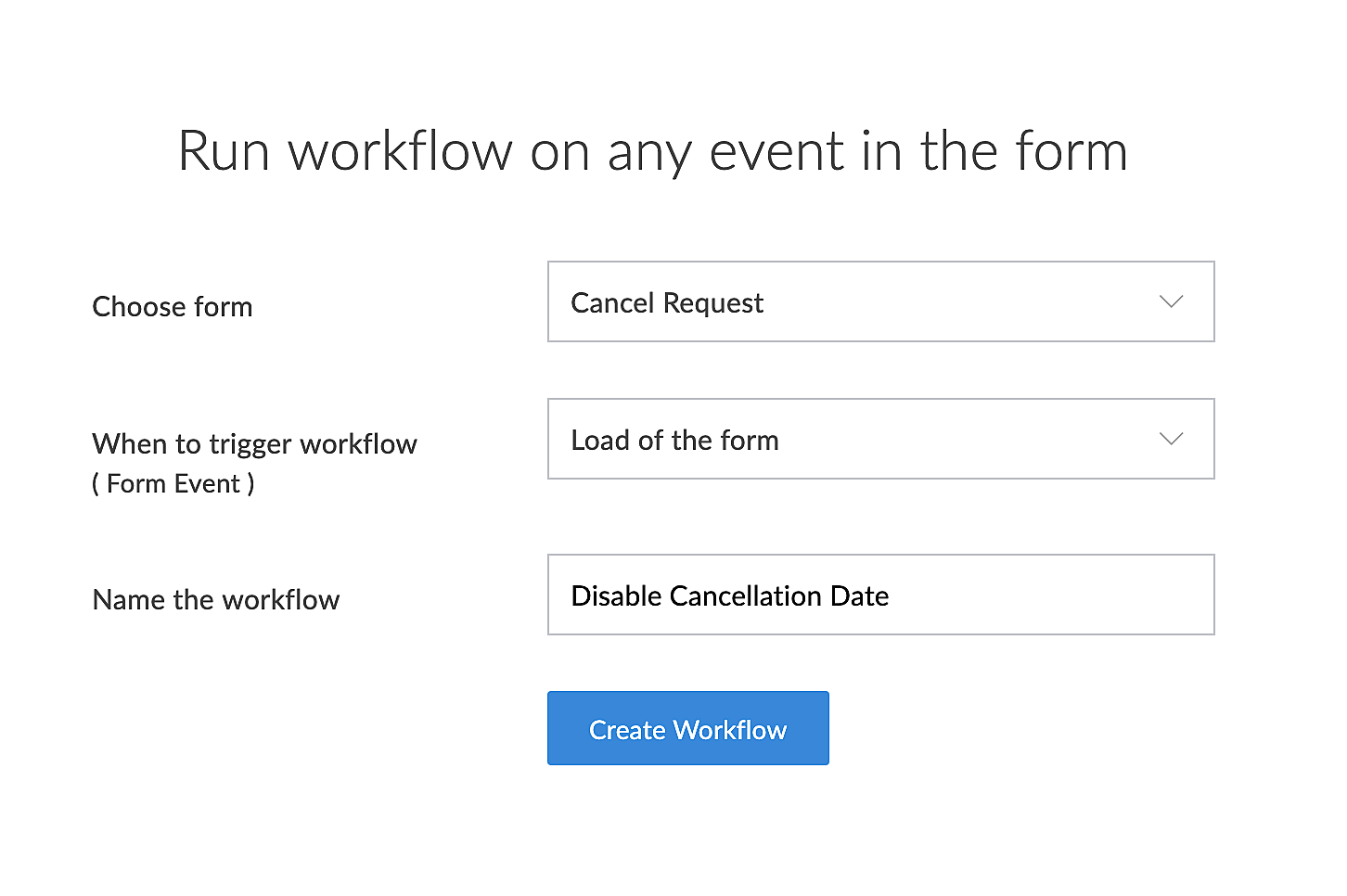
Task: Click the empty area right of 'Disable Cancellation Date'
Action: 1048,595
